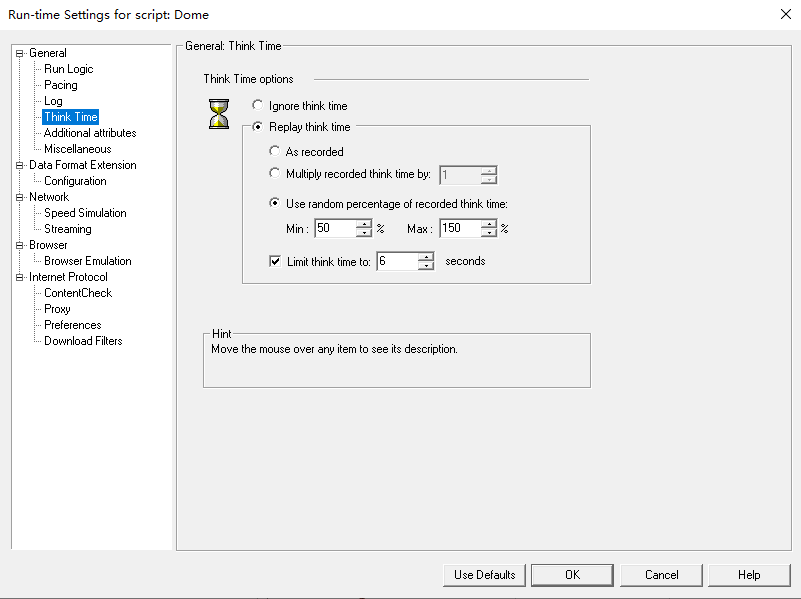Select Speed Simulation under Network
Image resolution: width=801 pixels, height=599 pixels.
point(85,212)
